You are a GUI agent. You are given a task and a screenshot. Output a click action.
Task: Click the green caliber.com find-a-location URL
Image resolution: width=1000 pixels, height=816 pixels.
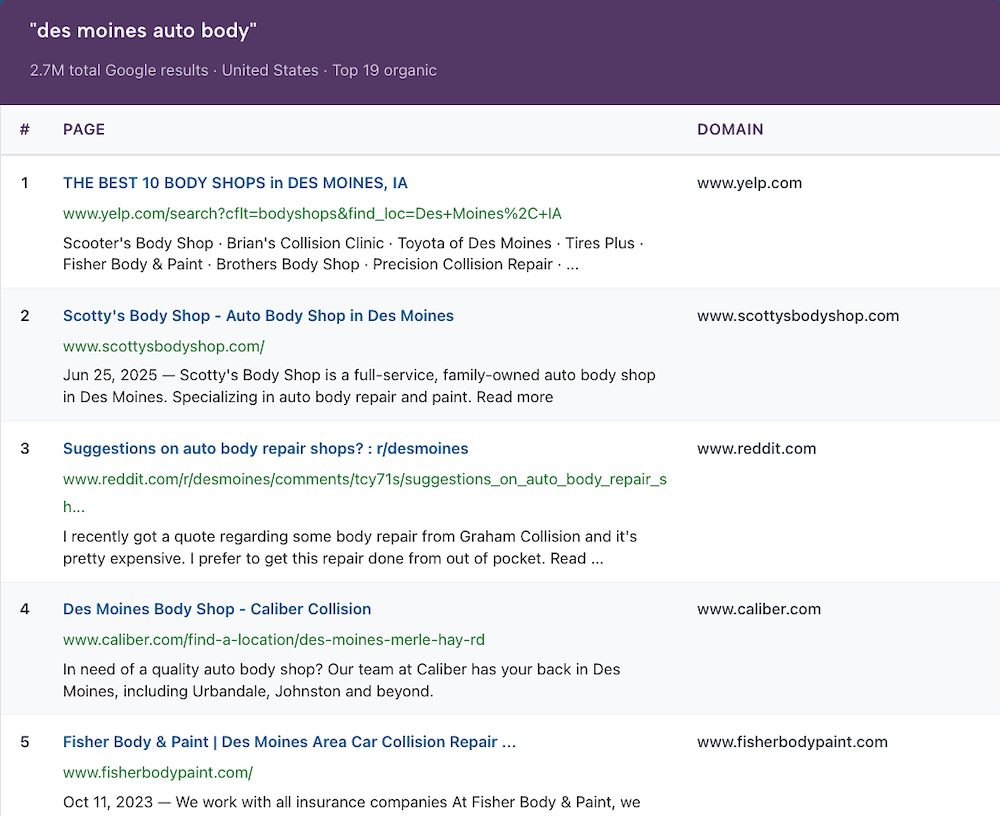274,640
